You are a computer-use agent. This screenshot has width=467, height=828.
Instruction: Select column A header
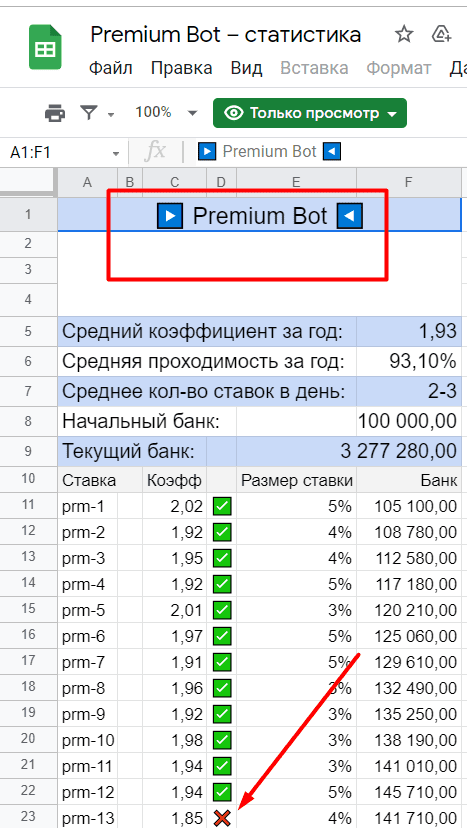(x=87, y=183)
